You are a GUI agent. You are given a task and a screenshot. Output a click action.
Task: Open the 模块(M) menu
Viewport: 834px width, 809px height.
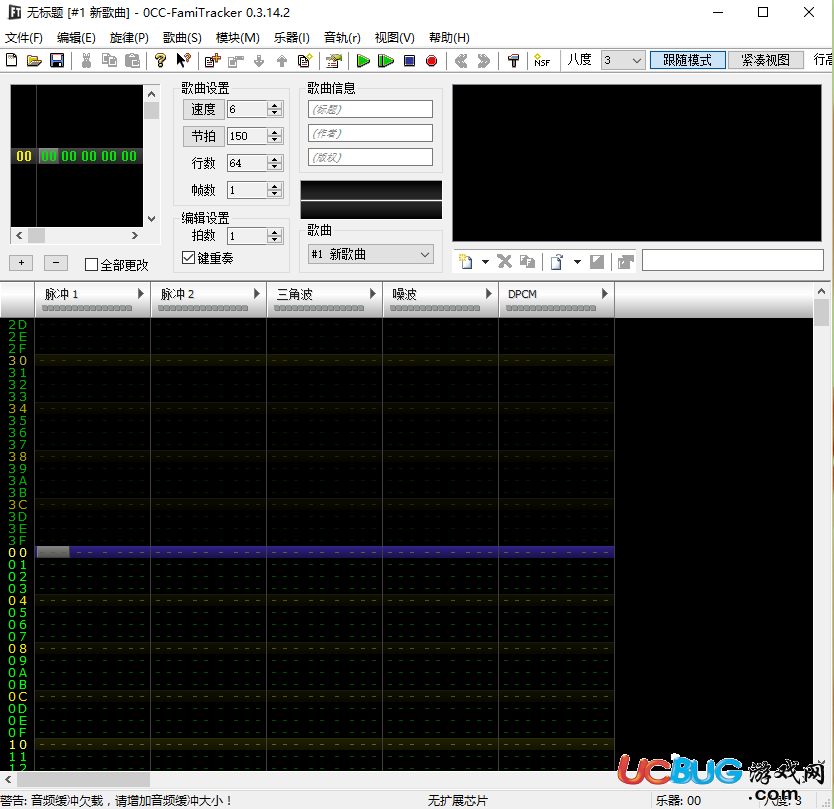(237, 38)
